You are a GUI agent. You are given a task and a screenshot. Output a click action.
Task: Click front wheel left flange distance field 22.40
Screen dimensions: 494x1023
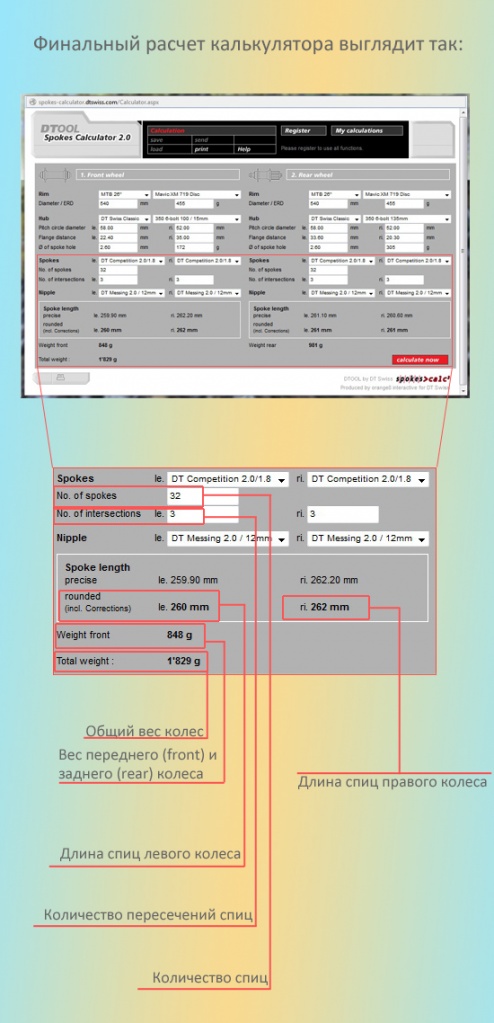[x=118, y=237]
